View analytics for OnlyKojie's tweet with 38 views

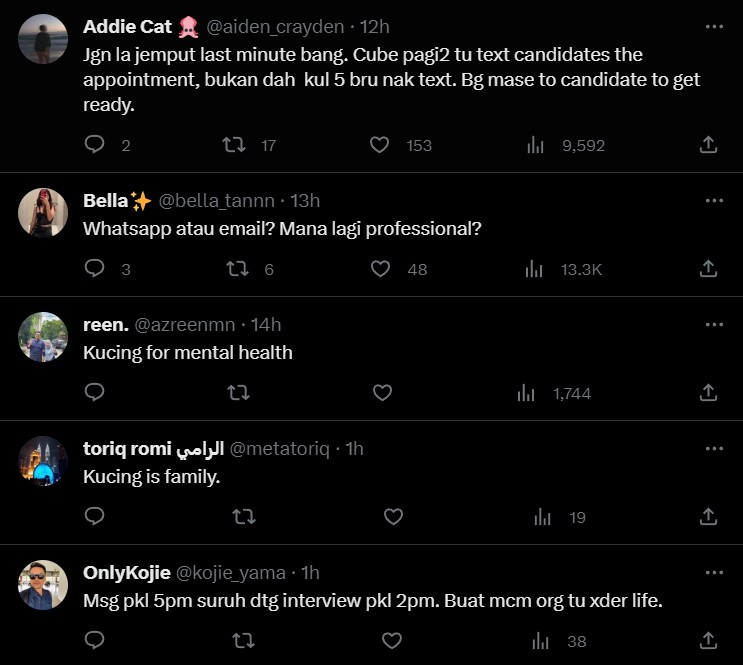click(x=541, y=641)
